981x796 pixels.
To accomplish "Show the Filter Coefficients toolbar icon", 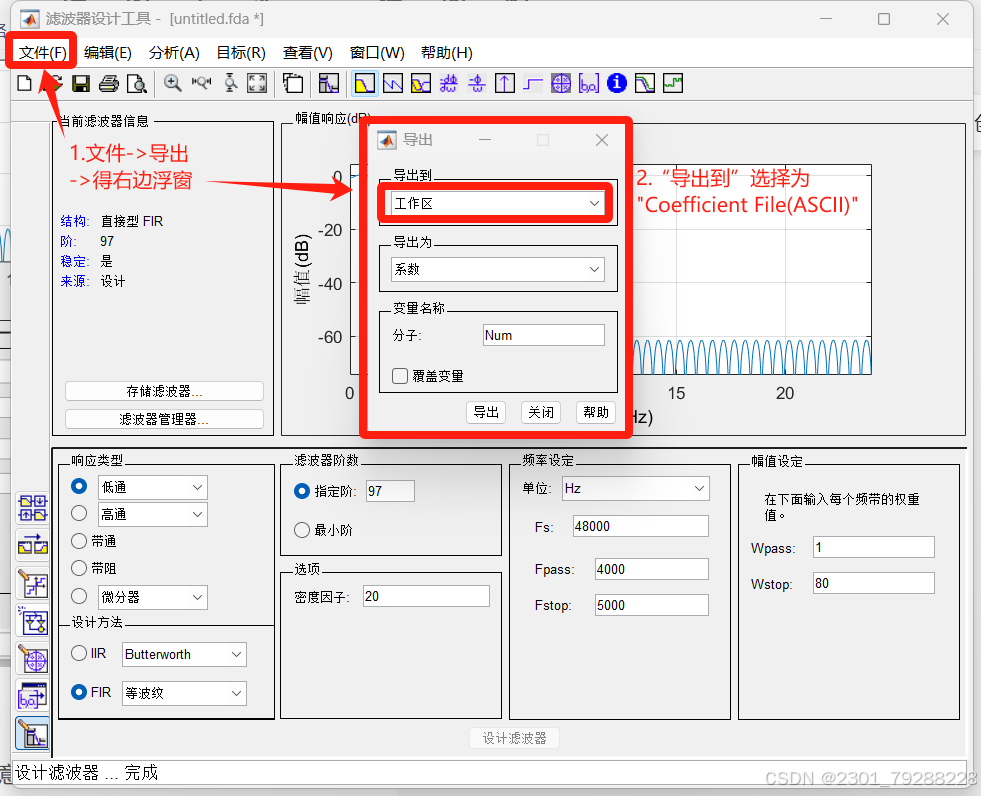I will click(x=589, y=83).
